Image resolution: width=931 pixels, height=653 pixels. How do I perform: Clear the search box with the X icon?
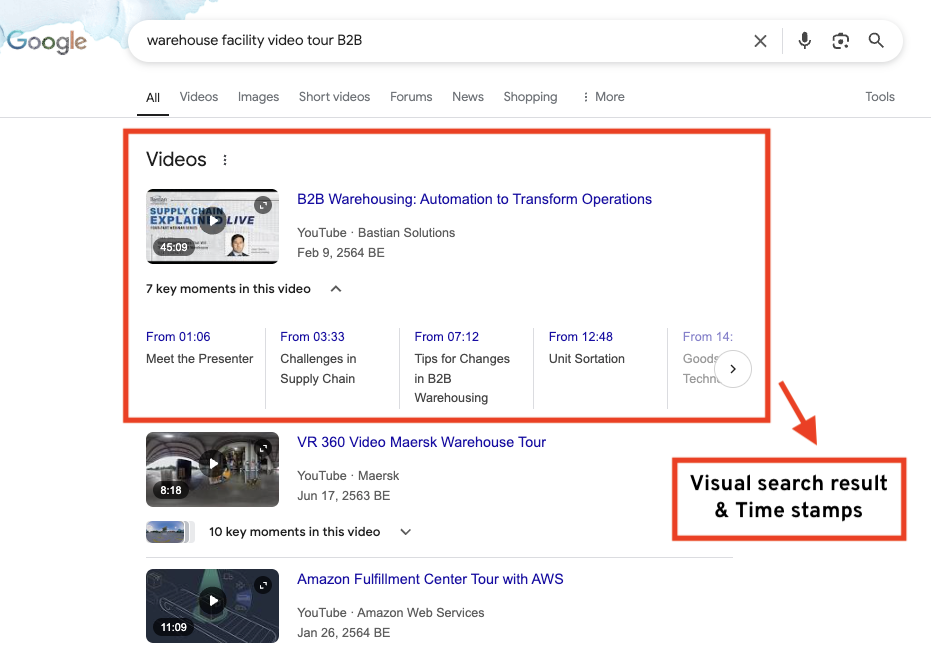[760, 41]
